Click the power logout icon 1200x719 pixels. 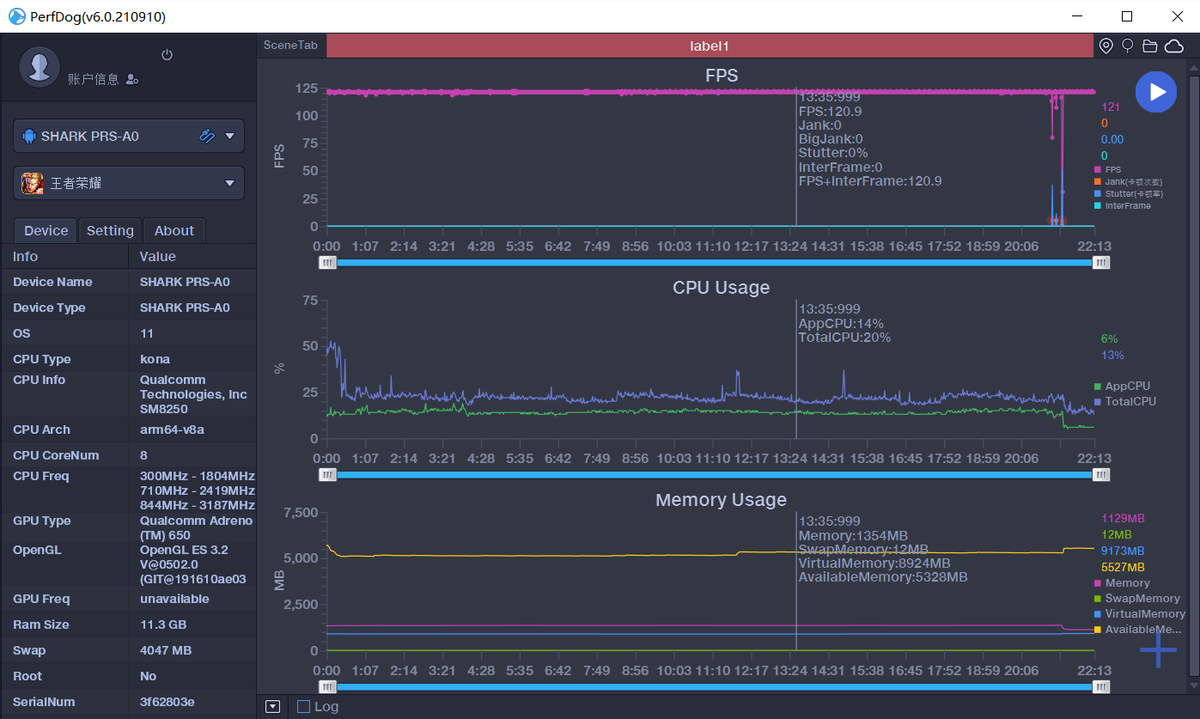[x=167, y=55]
